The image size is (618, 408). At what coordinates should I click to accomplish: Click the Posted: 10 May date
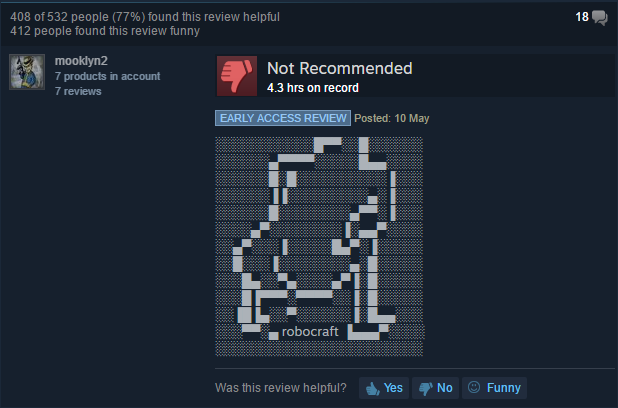(392, 118)
